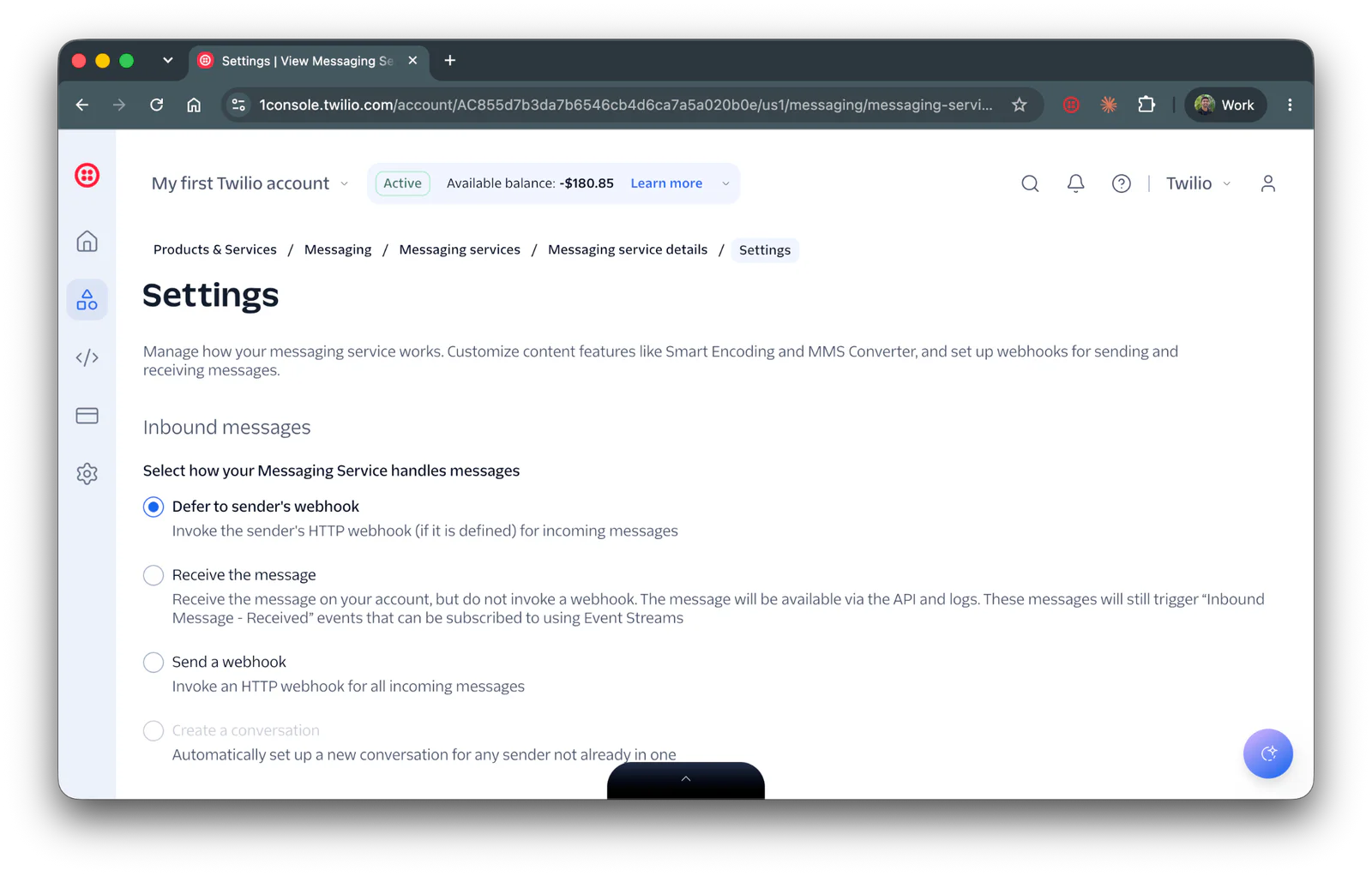Click the address bar URL
Image resolution: width=1372 pixels, height=876 pixels.
626,105
